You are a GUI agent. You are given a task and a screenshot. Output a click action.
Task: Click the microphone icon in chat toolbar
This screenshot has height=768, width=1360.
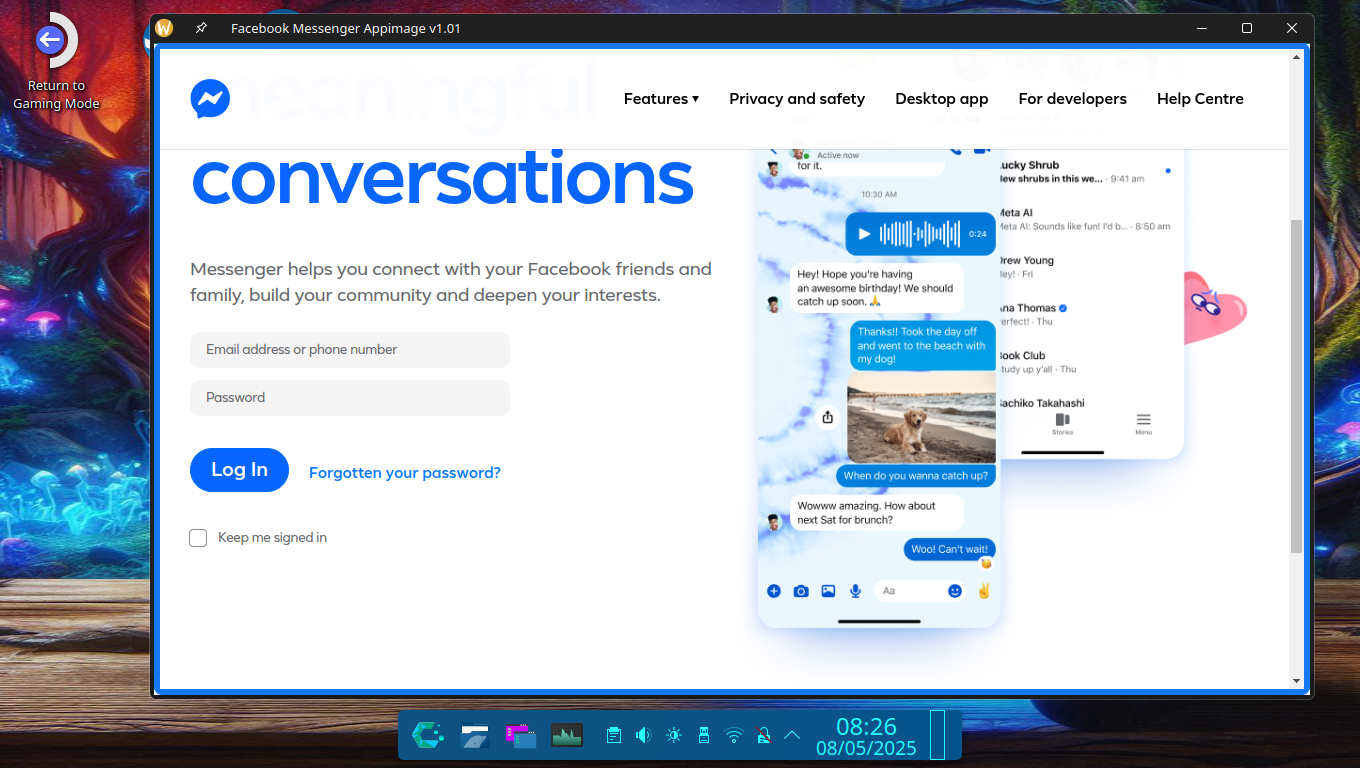point(856,591)
